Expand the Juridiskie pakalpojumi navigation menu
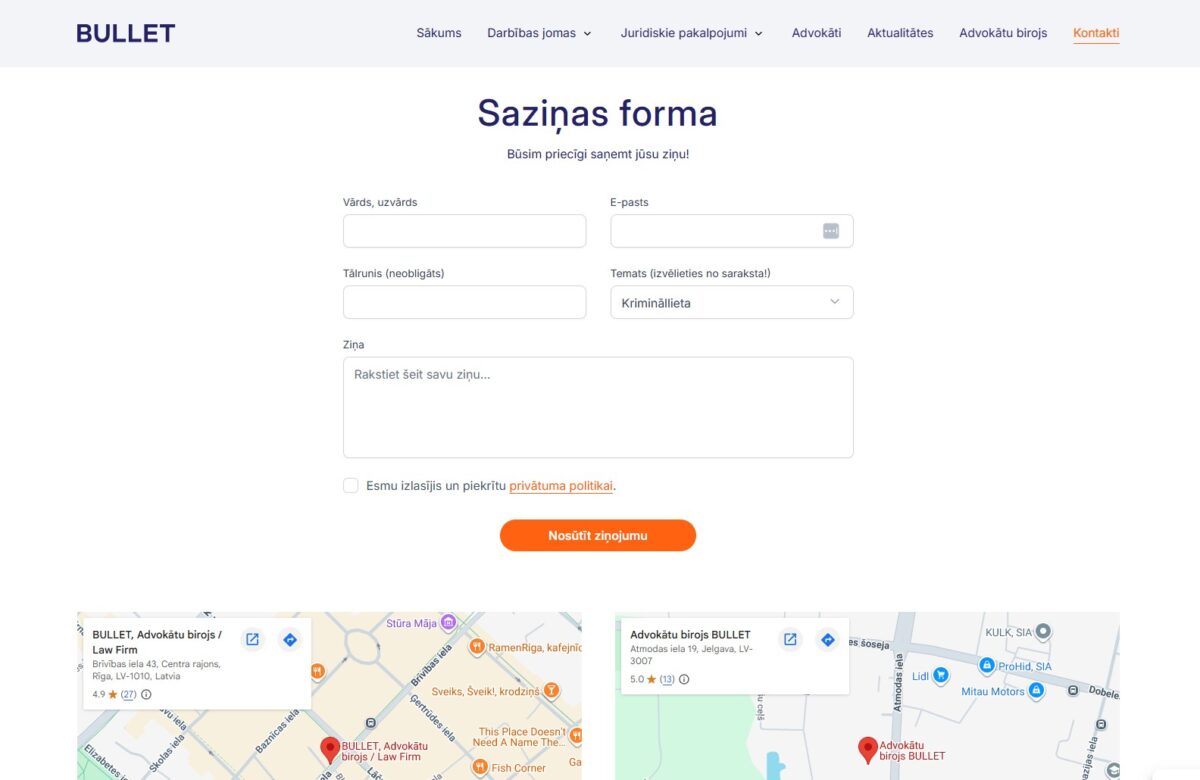The width and height of the screenshot is (1200, 780). (x=691, y=33)
